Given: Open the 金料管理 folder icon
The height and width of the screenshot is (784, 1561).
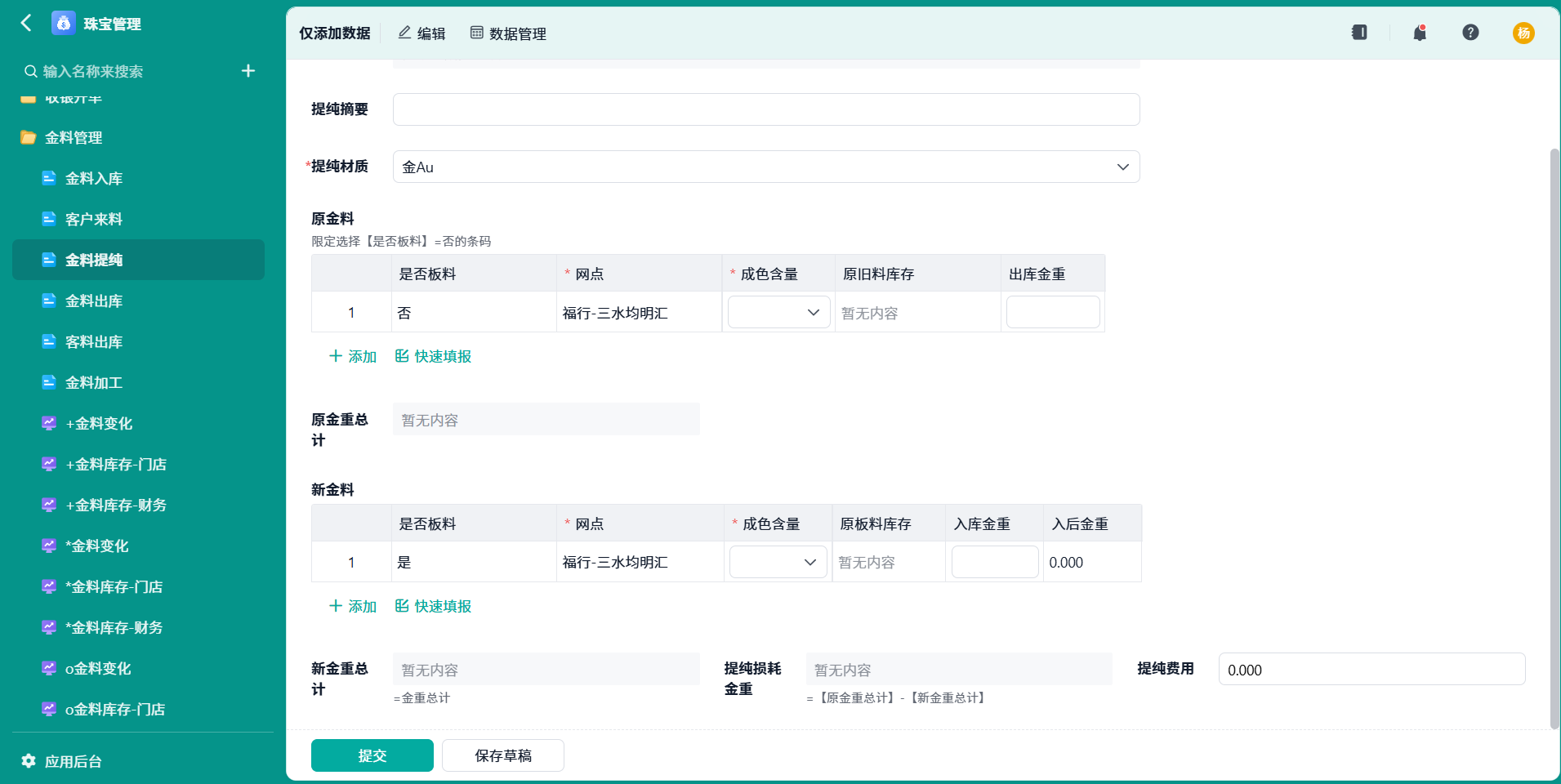Looking at the screenshot, I should (x=29, y=137).
